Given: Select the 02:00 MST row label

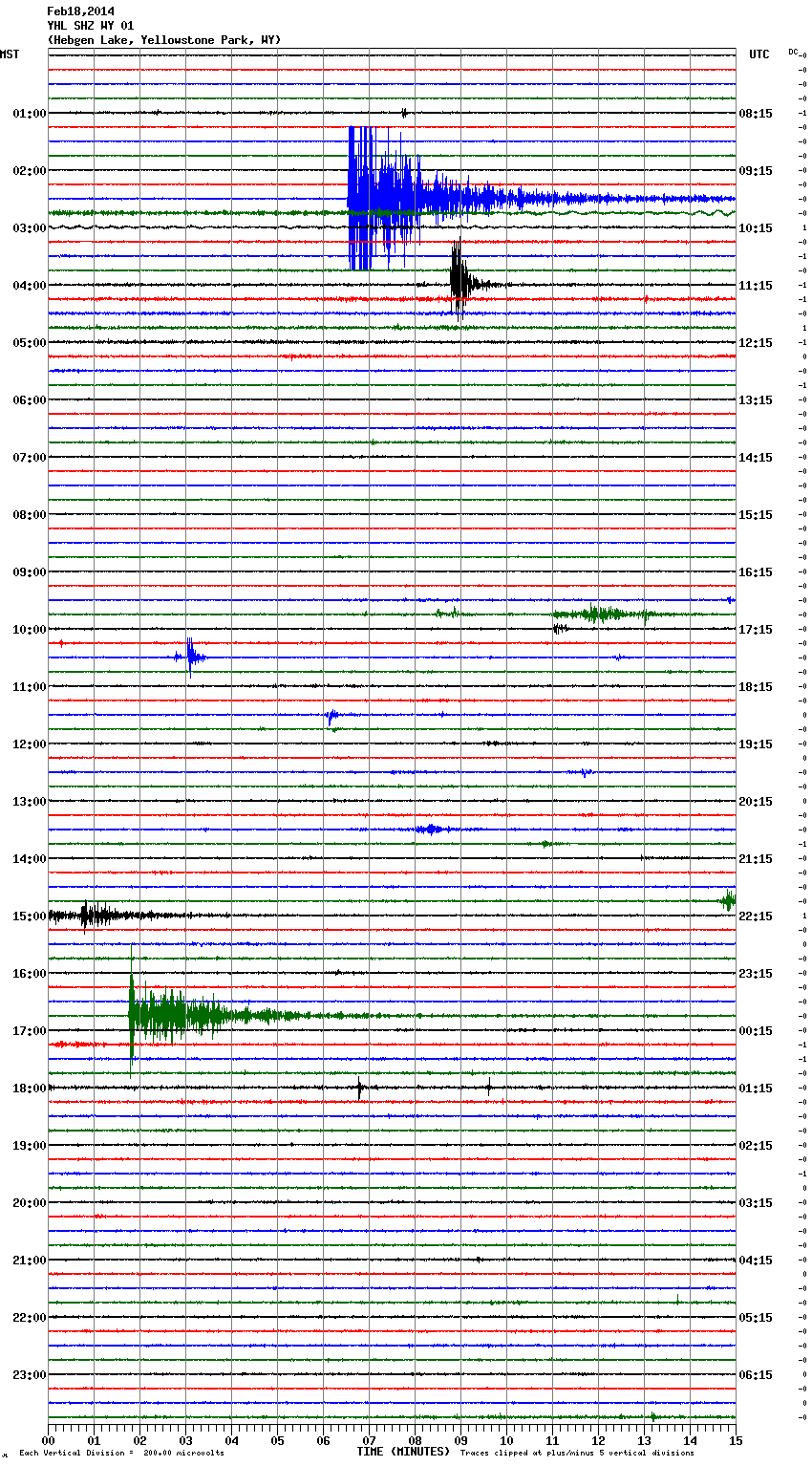Looking at the screenshot, I should pyautogui.click(x=30, y=171).
